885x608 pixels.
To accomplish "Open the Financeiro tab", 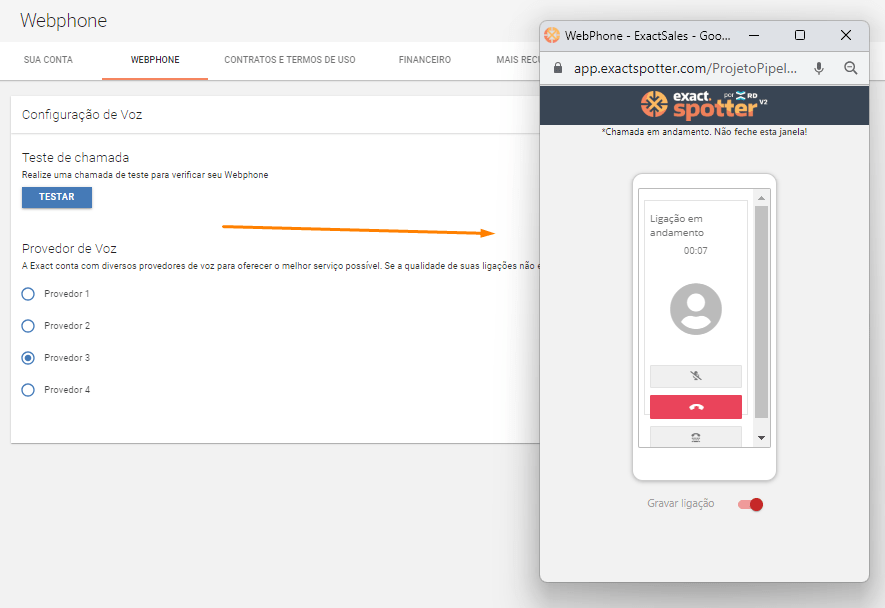I will [424, 60].
